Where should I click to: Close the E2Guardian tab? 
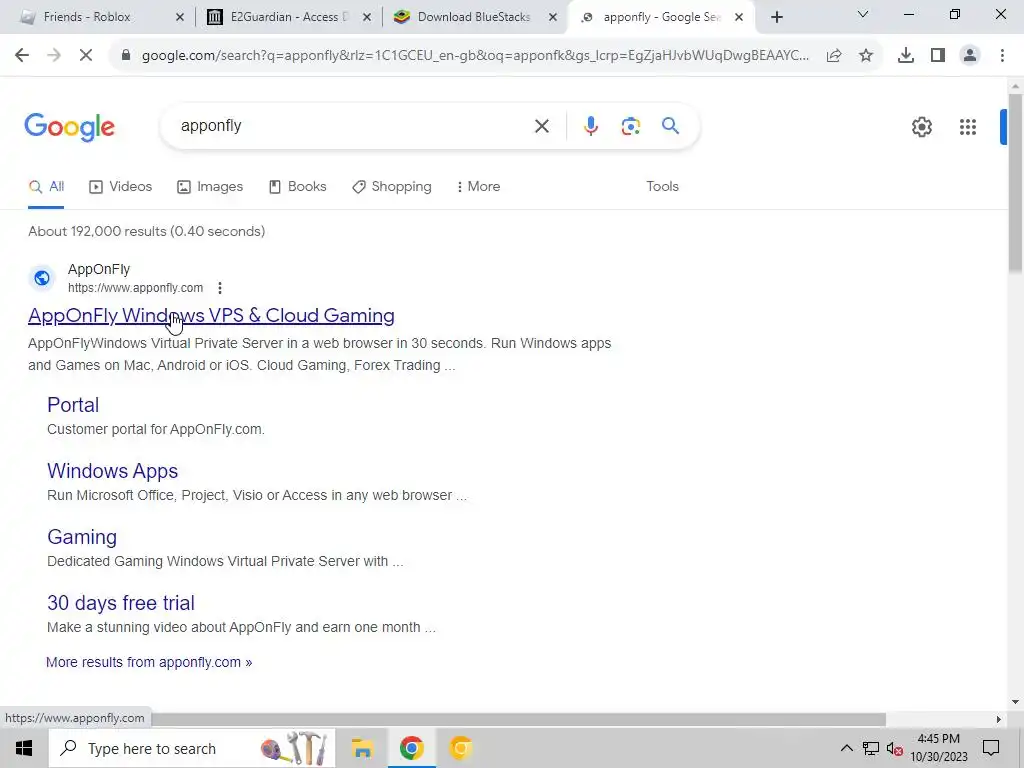pyautogui.click(x=367, y=18)
